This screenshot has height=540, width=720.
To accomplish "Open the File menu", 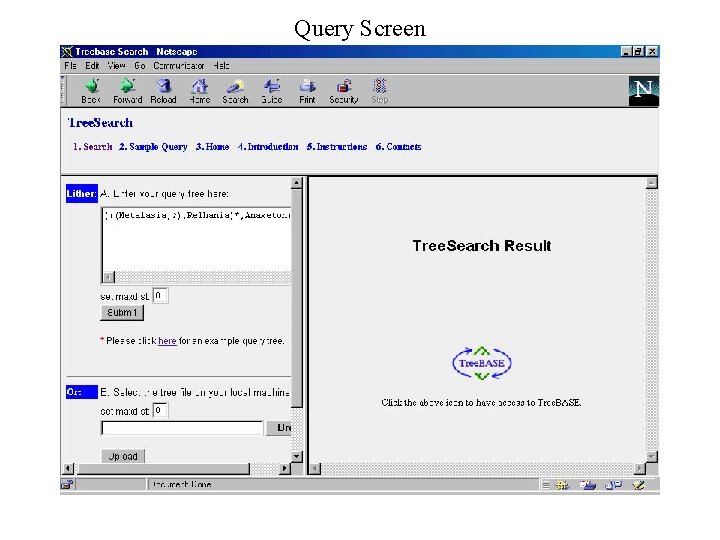I will (x=70, y=66).
